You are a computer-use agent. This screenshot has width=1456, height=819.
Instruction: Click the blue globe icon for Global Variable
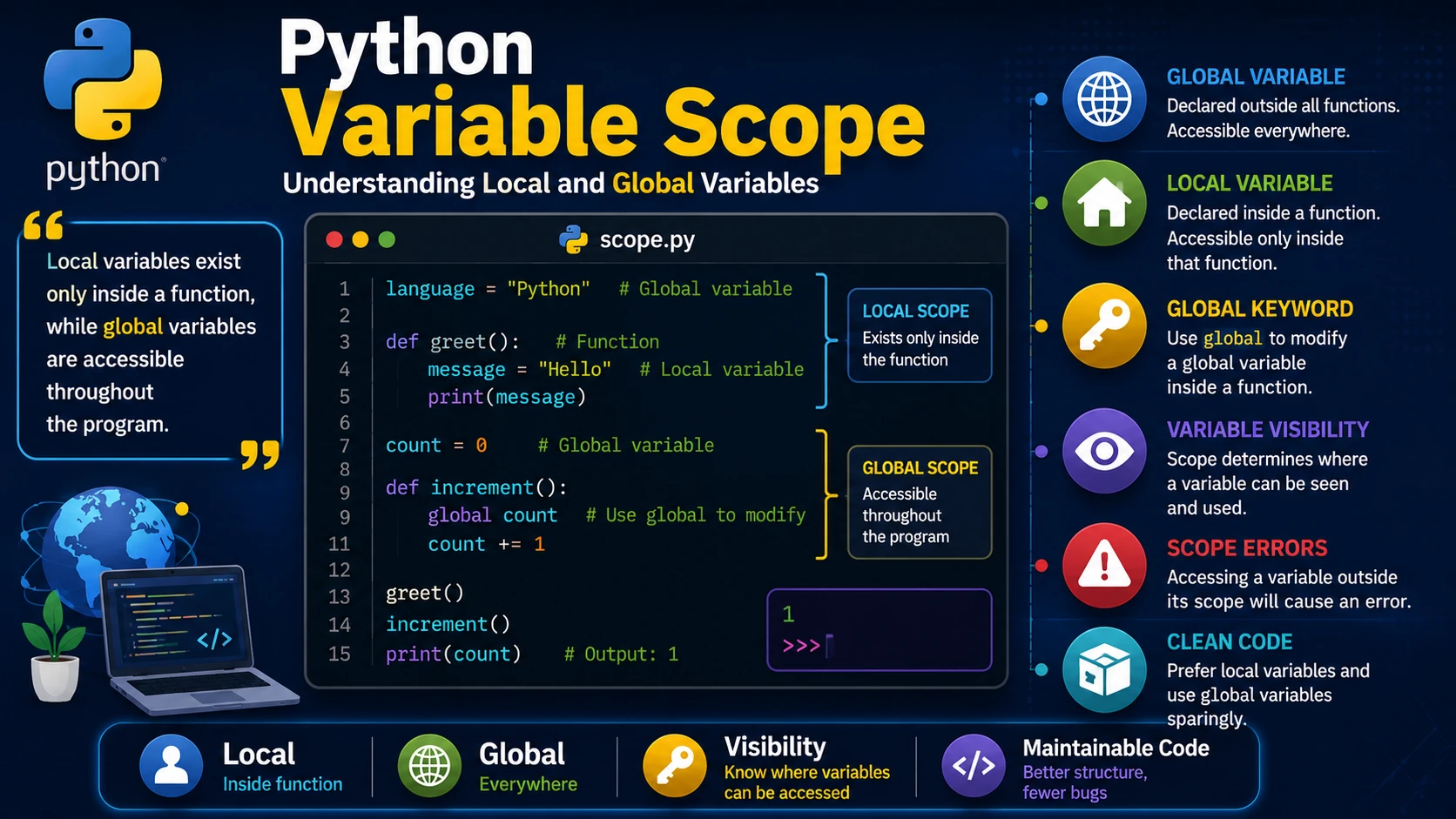[1104, 99]
